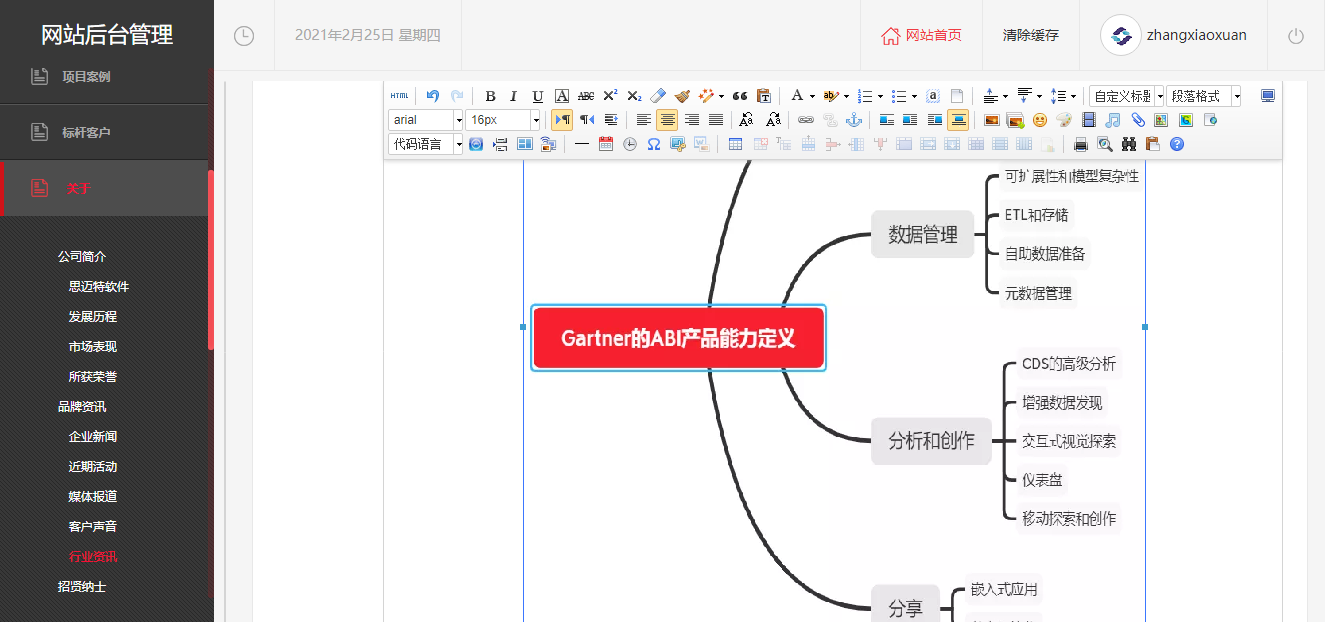Open the emoticon smiley picker
Image resolution: width=1326 pixels, height=623 pixels.
(x=1040, y=120)
